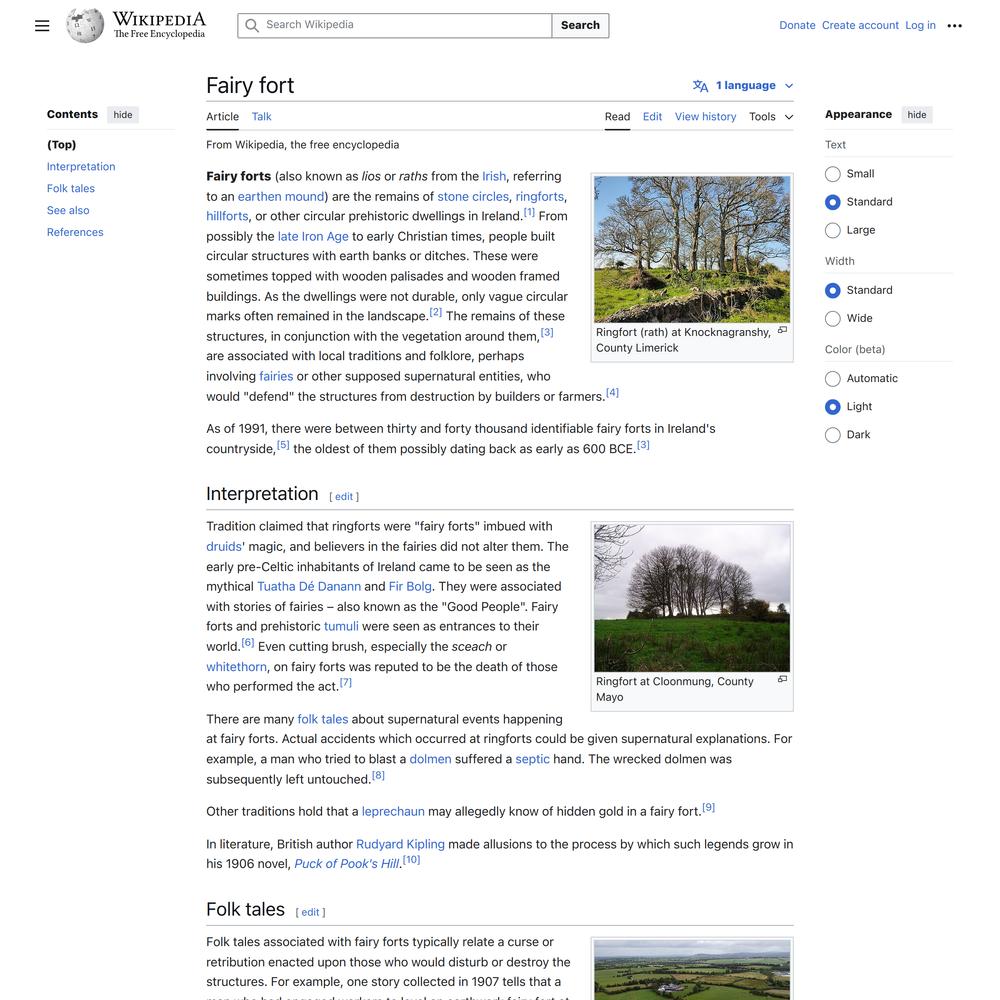Hide the Contents sidebar

(x=123, y=115)
